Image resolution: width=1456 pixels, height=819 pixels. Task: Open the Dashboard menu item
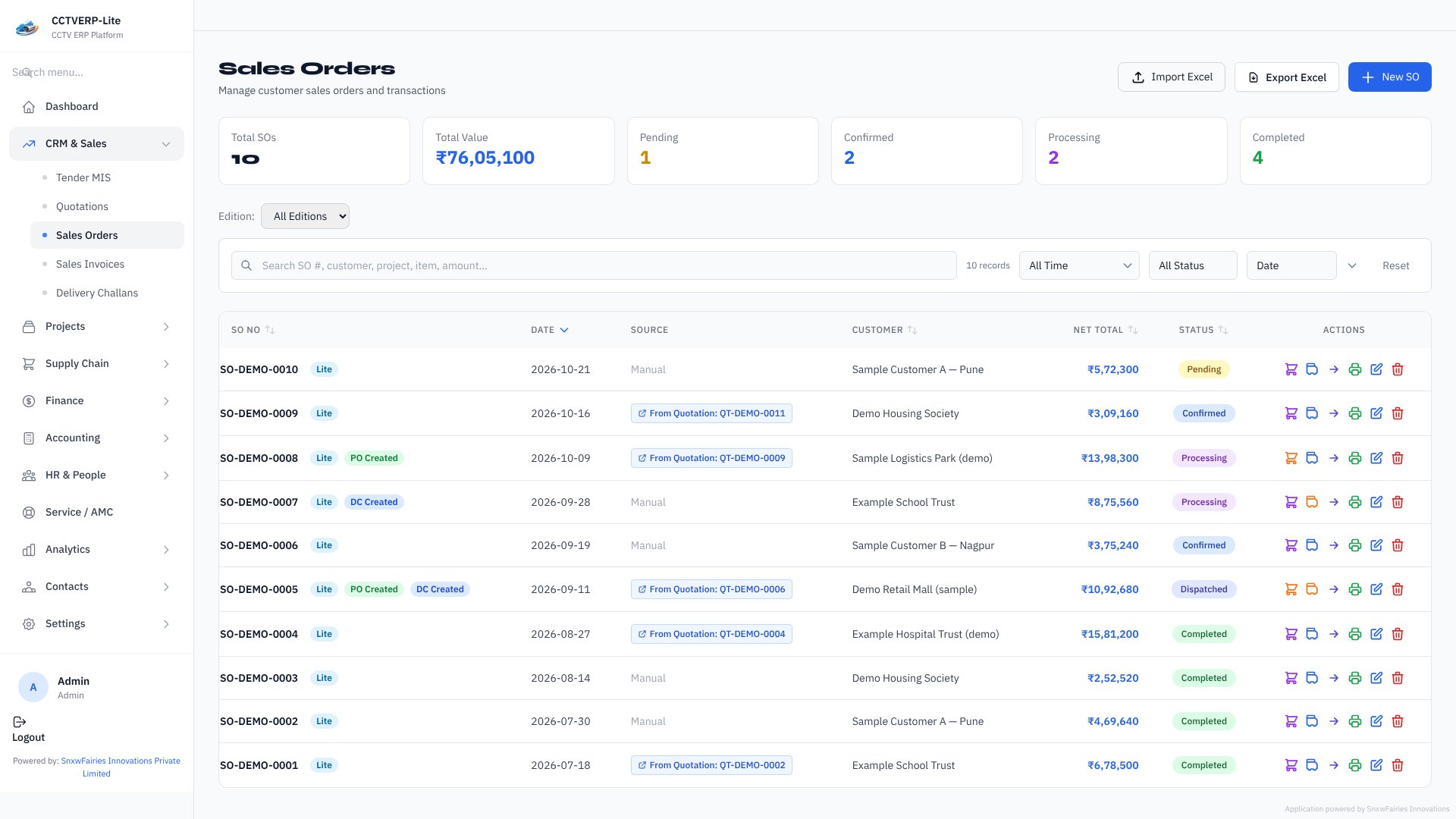96,107
